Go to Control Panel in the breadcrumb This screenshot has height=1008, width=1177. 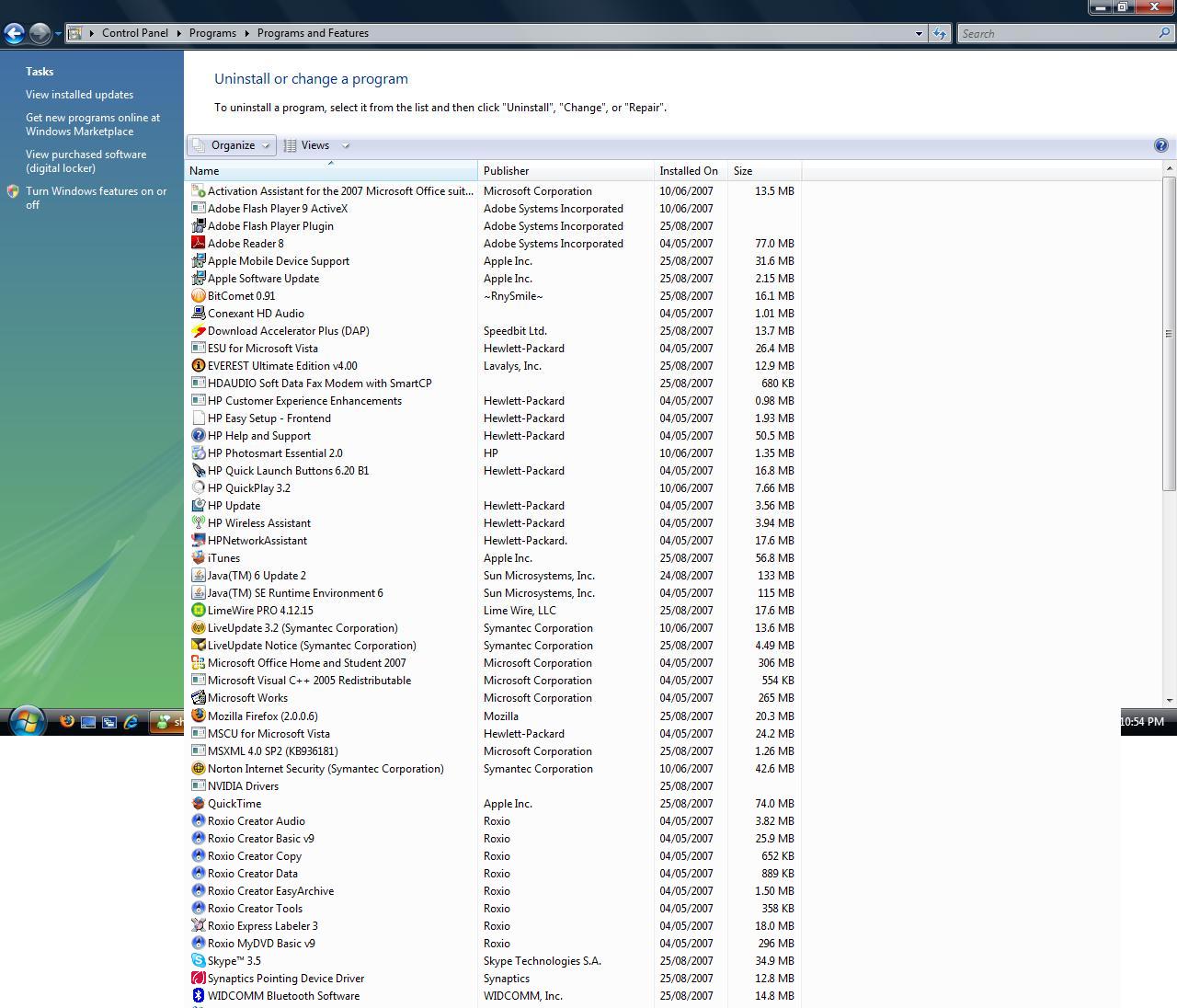click(135, 33)
